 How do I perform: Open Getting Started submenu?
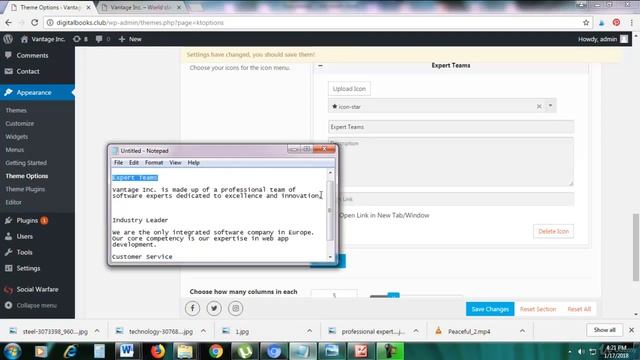[x=26, y=163]
